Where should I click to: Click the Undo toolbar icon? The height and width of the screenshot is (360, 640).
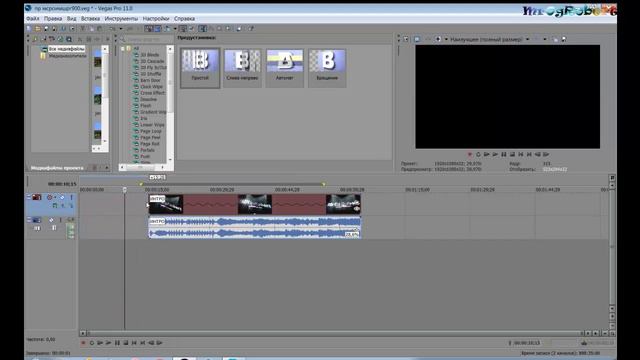click(x=112, y=29)
